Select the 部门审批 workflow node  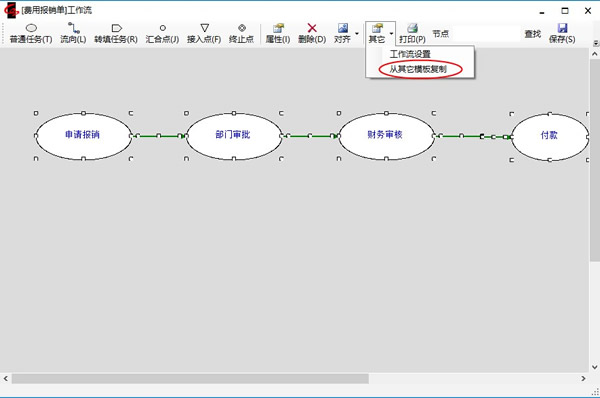(233, 135)
